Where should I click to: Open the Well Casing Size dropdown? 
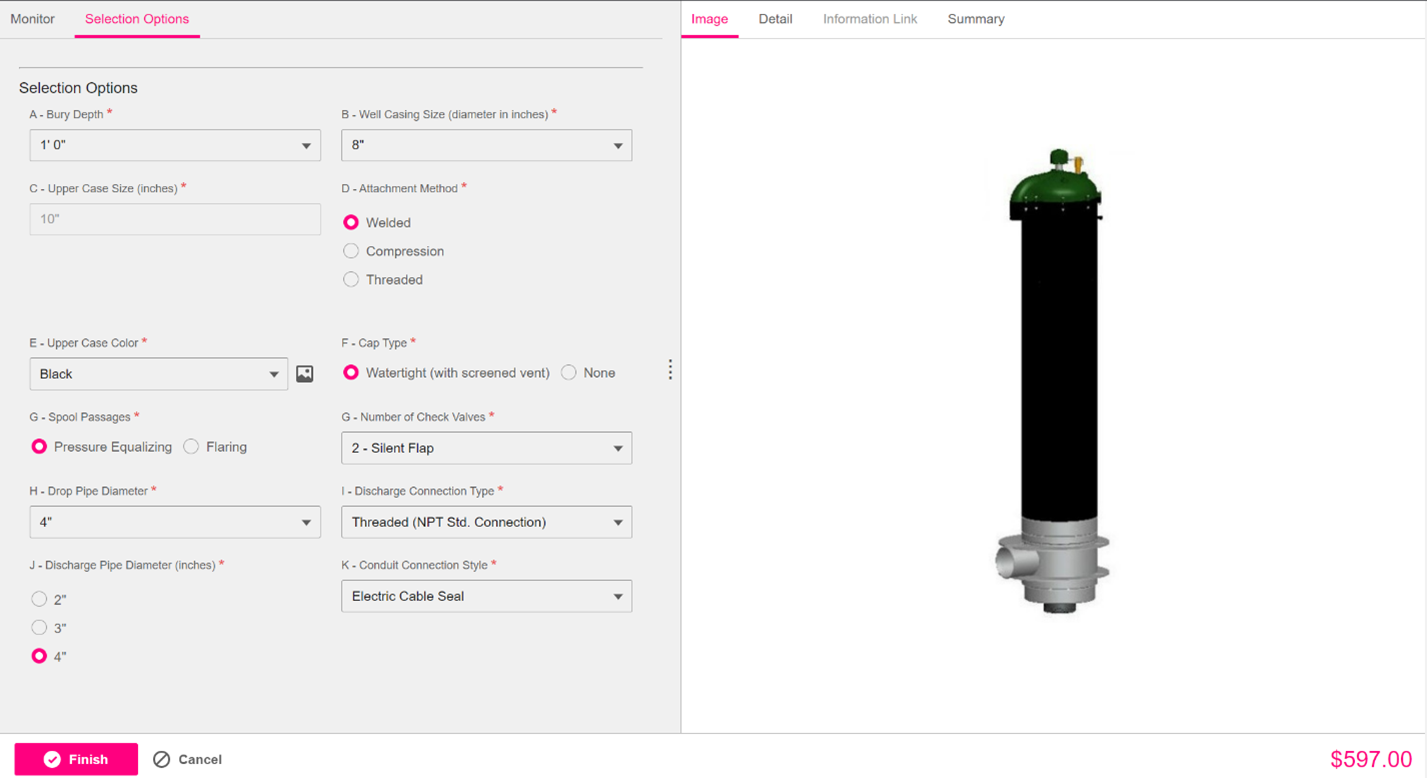(x=486, y=145)
